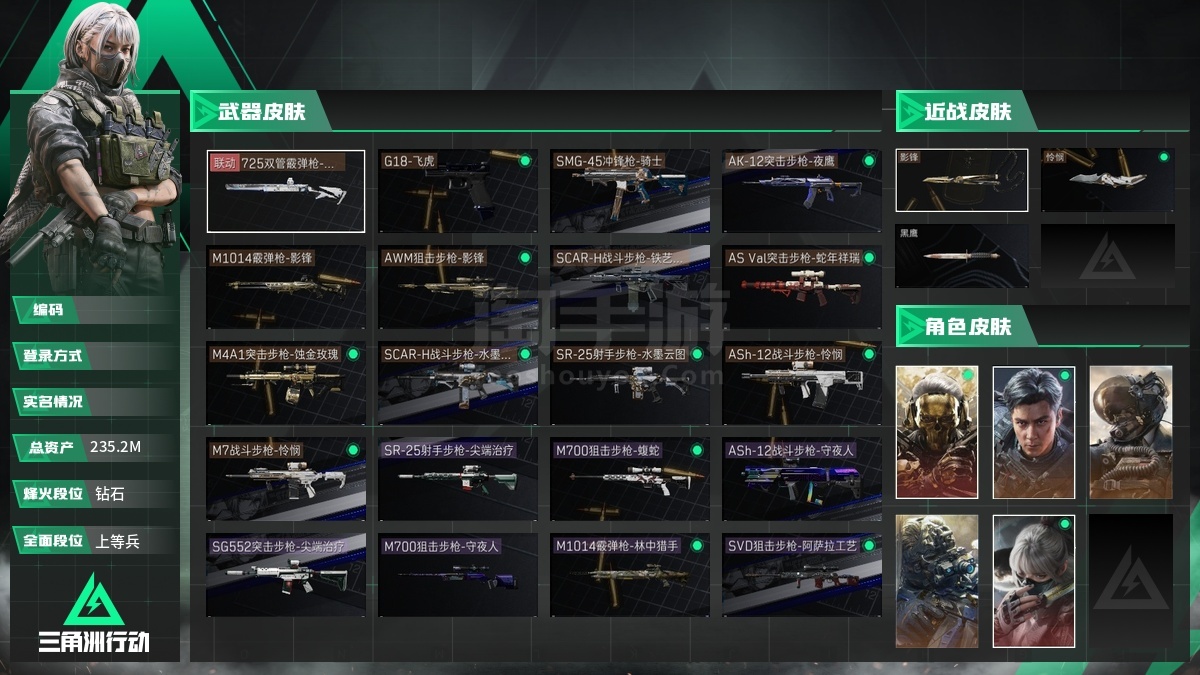The image size is (1200, 675).
Task: Select the SVD狙击步枪-阿萨拉工艺 skin
Action: pos(802,575)
